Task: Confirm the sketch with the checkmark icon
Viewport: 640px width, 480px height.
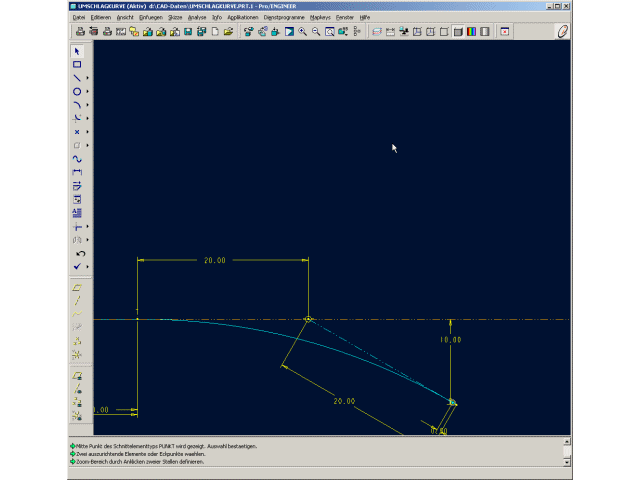Action: click(77, 267)
